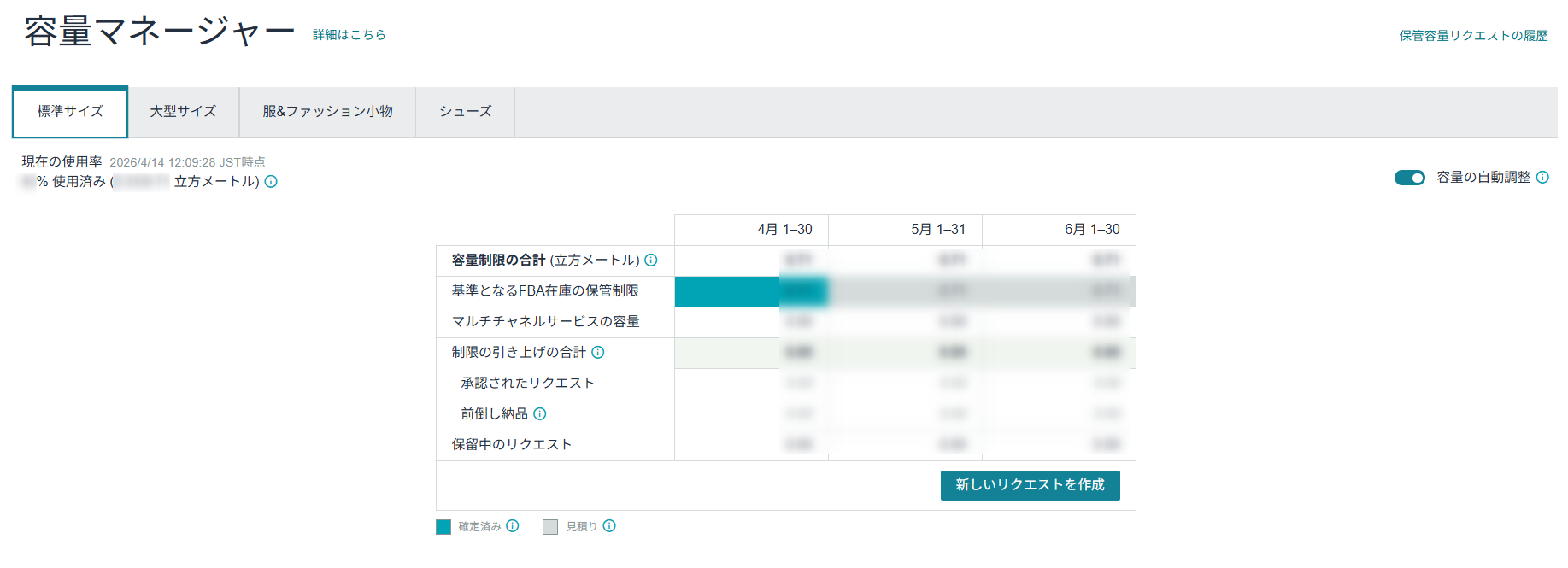Viewport: 1568px width, 568px height.
Task: Click the 4月 1–30 column header
Action: click(x=784, y=230)
